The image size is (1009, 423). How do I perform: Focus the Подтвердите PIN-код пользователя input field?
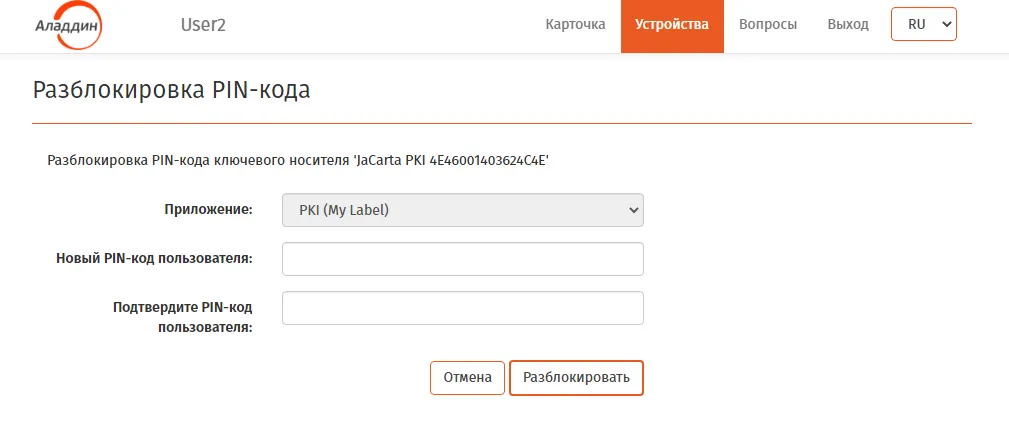point(463,308)
